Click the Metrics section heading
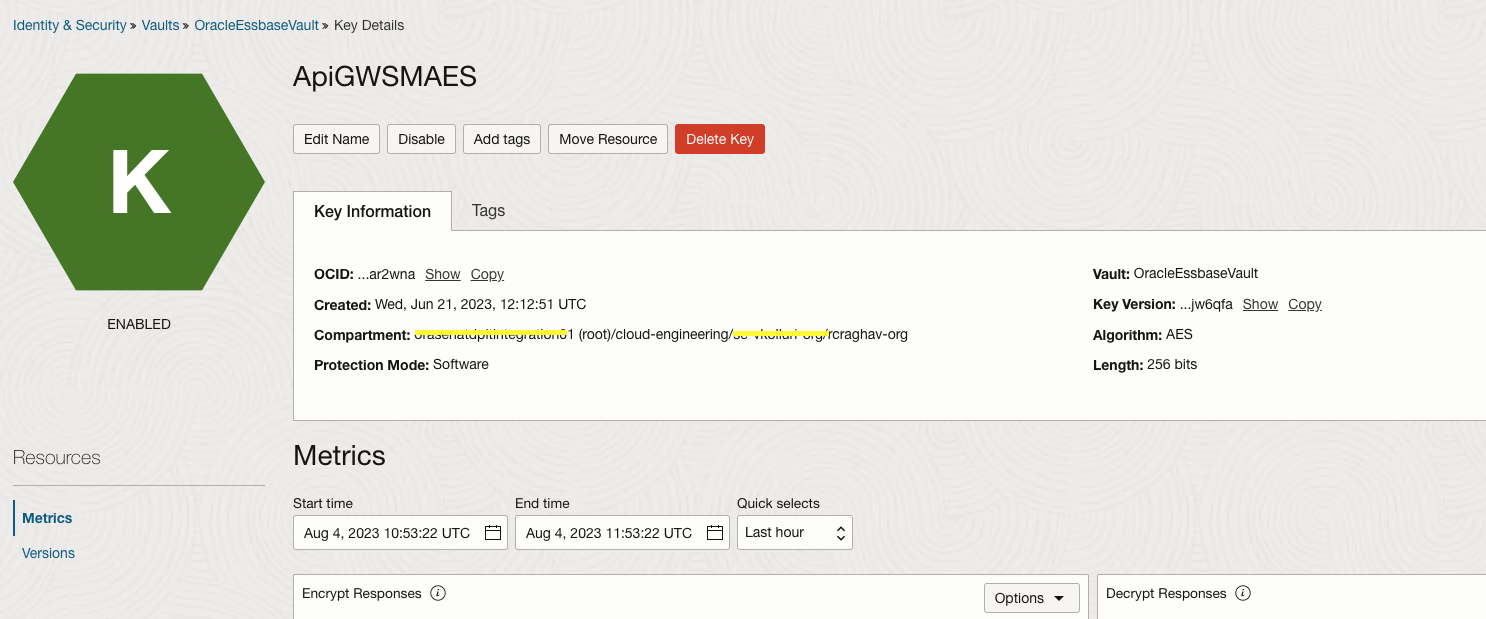 pyautogui.click(x=339, y=456)
